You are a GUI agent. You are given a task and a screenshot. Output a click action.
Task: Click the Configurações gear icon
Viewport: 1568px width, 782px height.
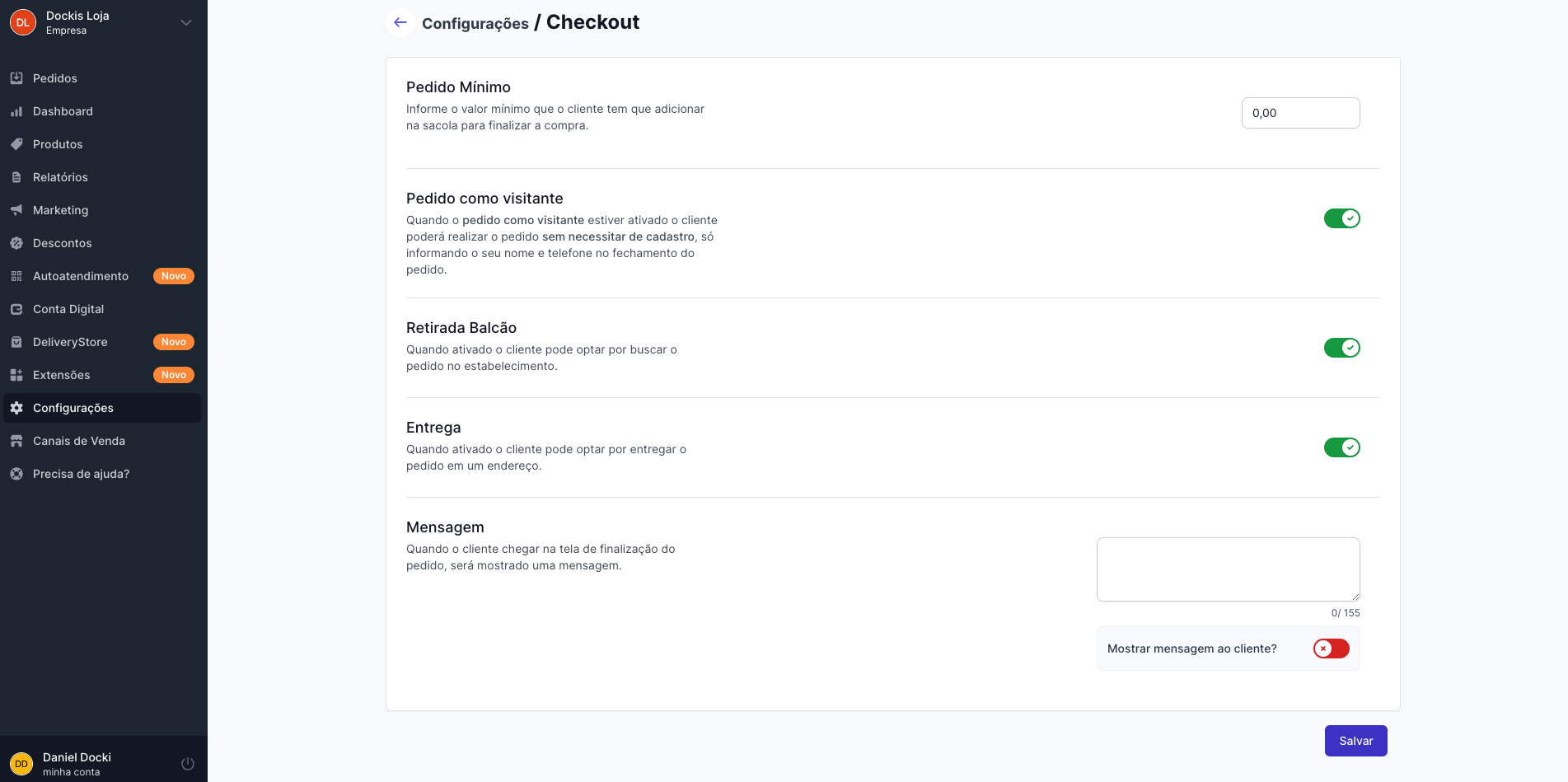16,408
